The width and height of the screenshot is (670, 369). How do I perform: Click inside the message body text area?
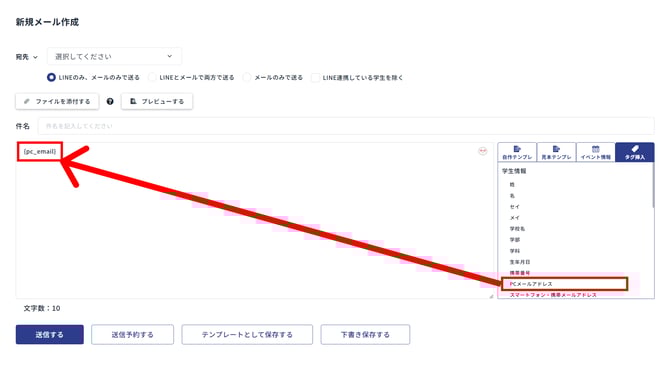pos(255,220)
